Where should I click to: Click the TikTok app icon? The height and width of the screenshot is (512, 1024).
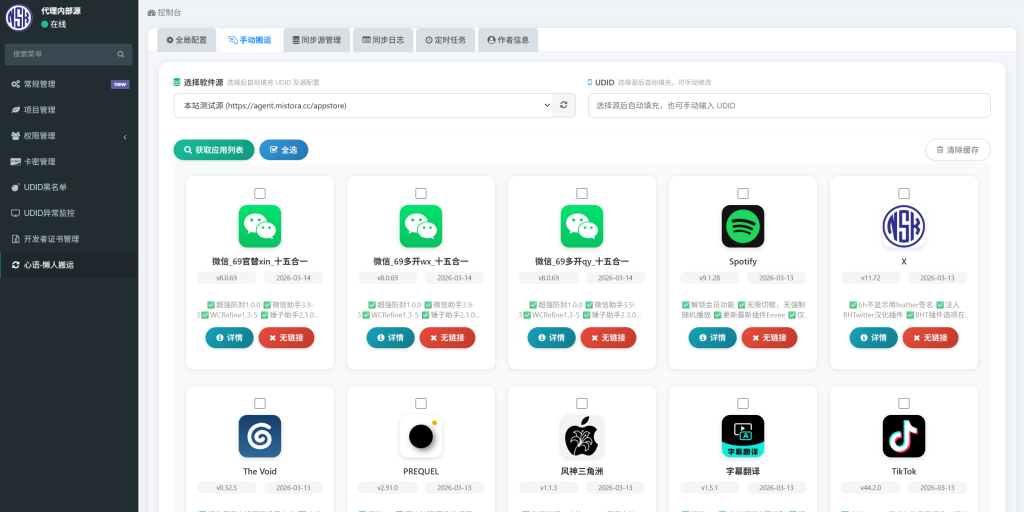tap(904, 436)
